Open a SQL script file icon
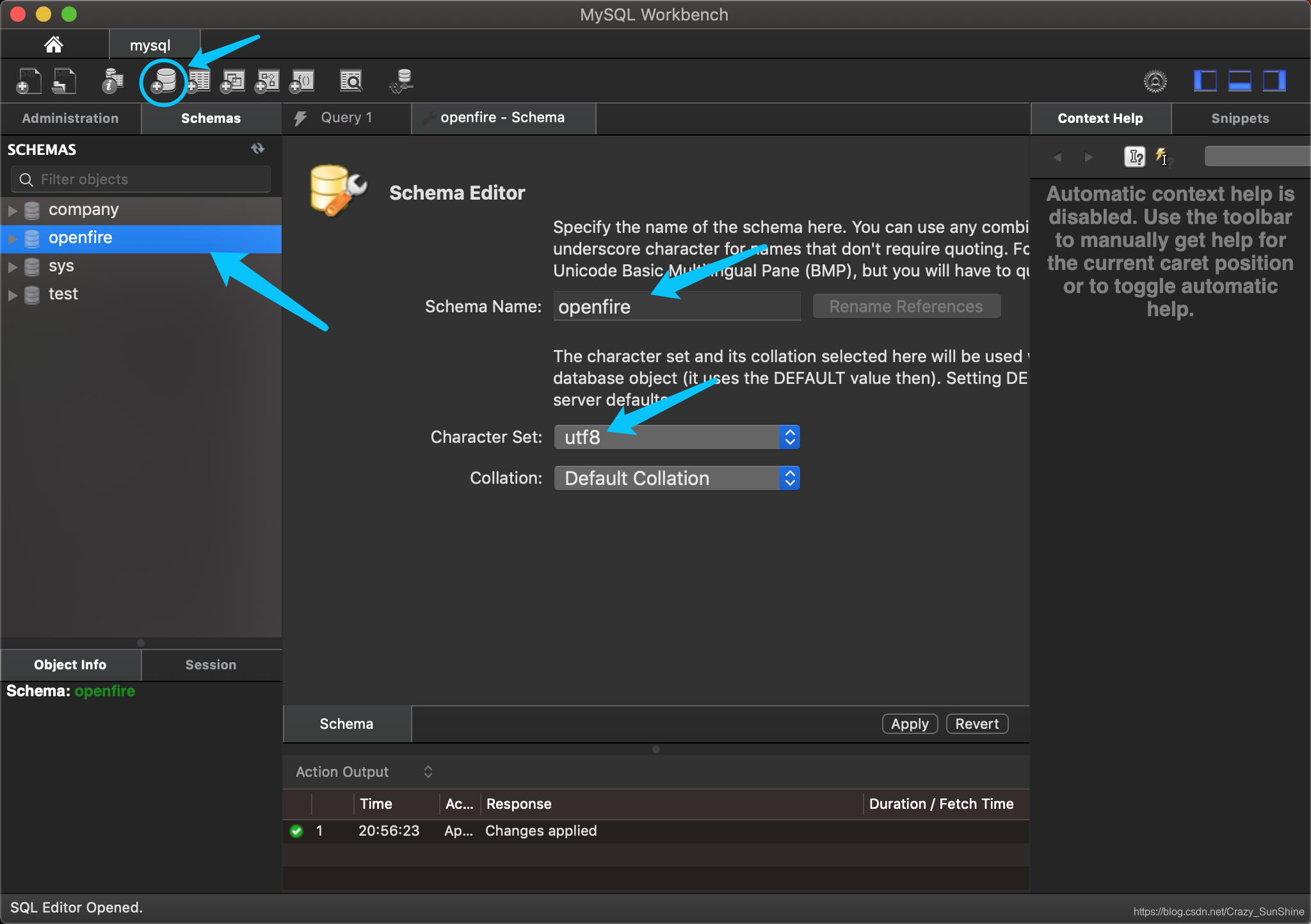Screen dimensions: 1311x924 pyautogui.click(x=63, y=81)
